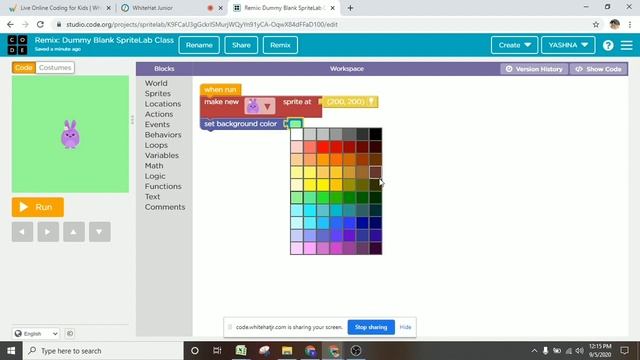
Task: Show hidden tray icons chevron
Action: point(534,351)
